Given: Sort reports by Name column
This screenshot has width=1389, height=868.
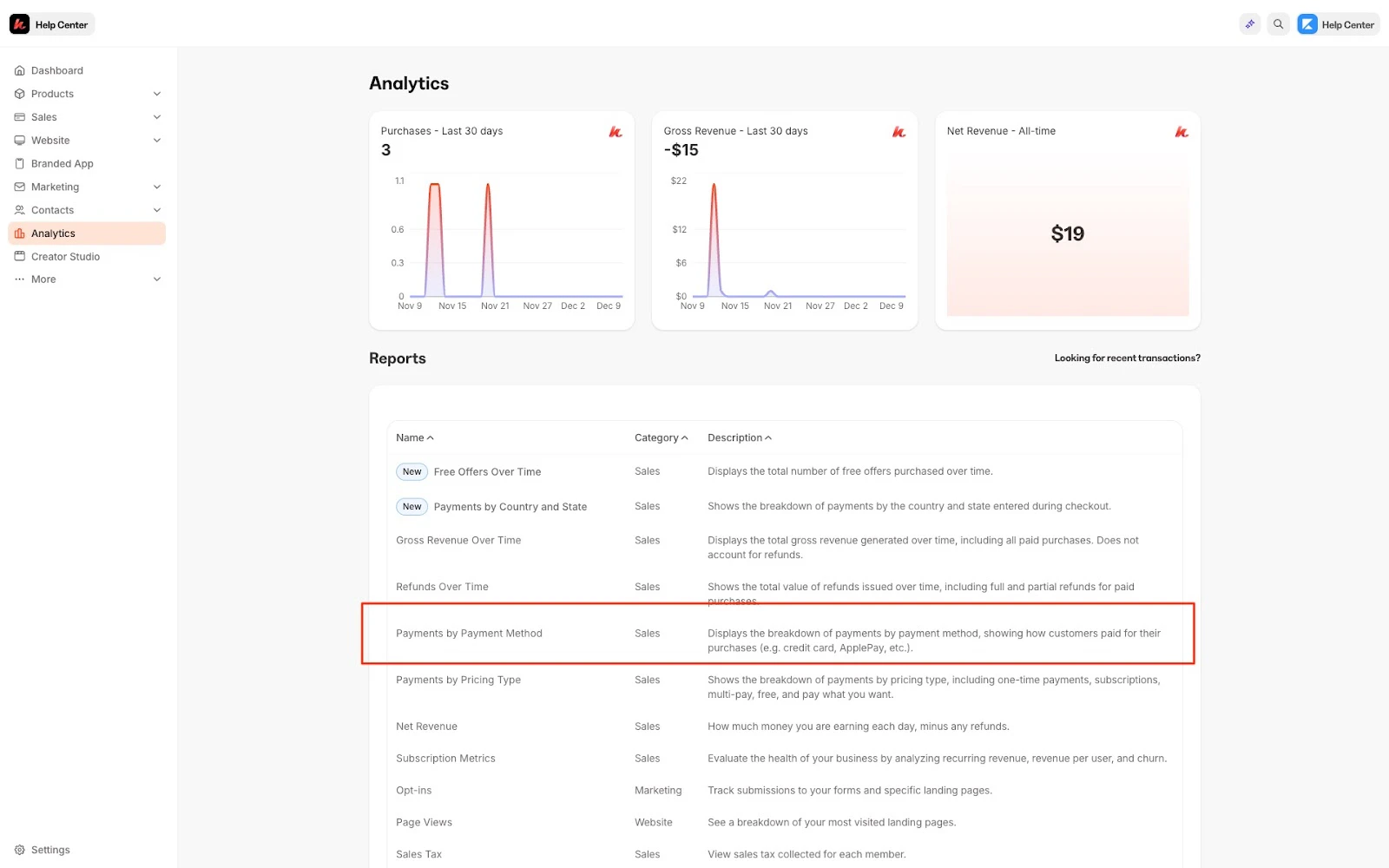Looking at the screenshot, I should tap(415, 437).
